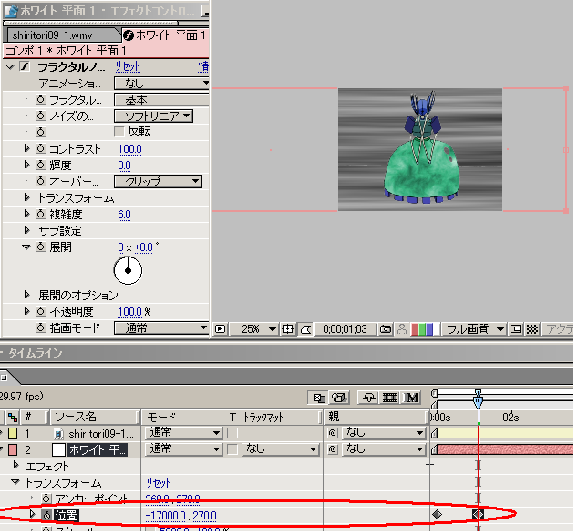Open the クリップ overflow dropdown
573x531 pixels.
pyautogui.click(x=158, y=181)
